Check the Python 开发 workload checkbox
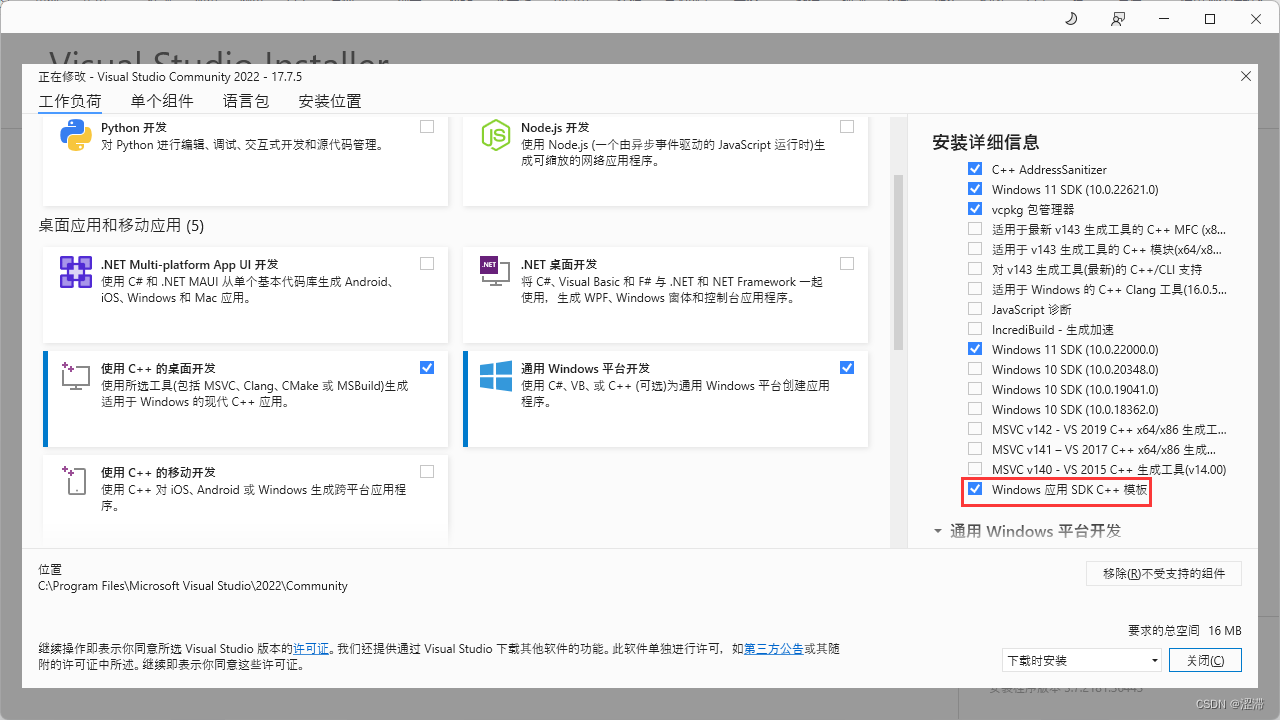 427,127
